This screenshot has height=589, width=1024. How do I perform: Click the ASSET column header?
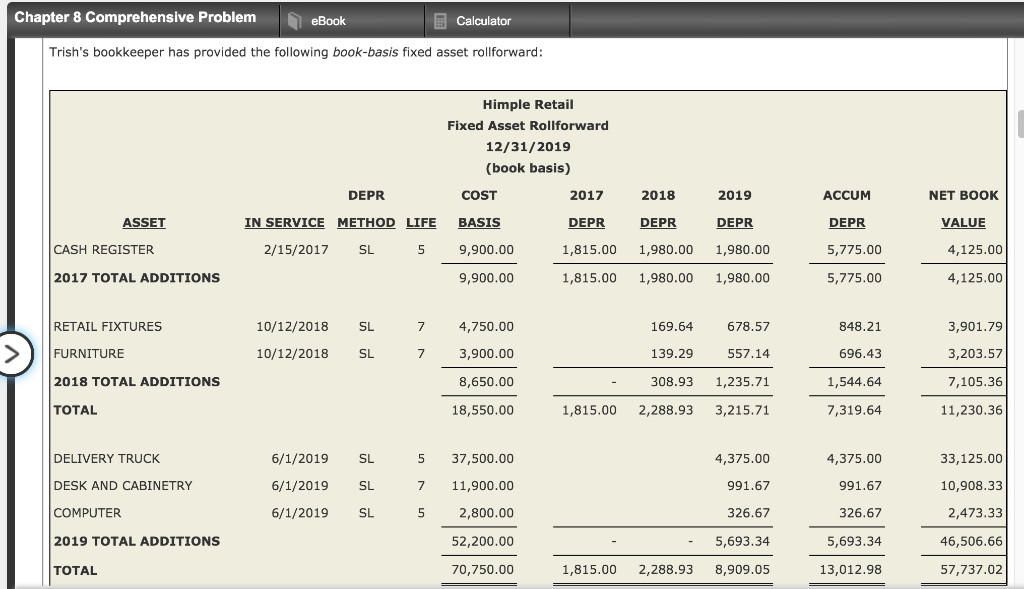tap(144, 222)
